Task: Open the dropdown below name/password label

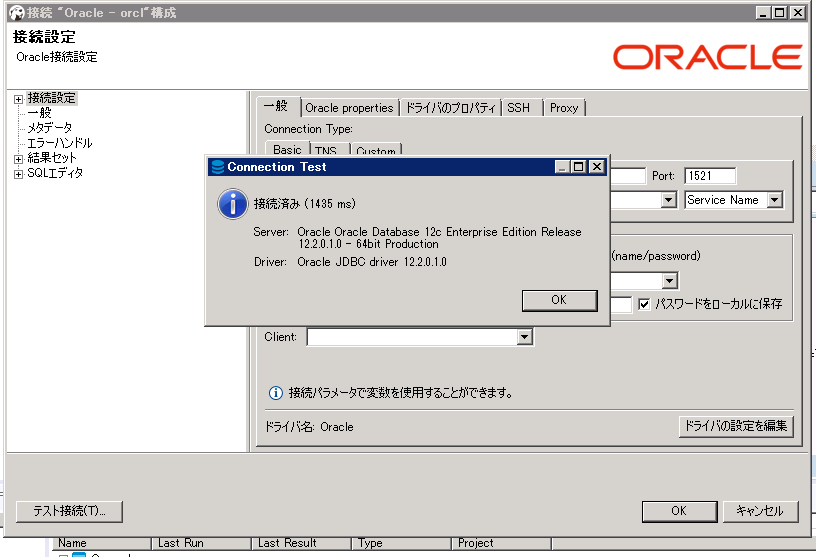Action: tap(670, 281)
